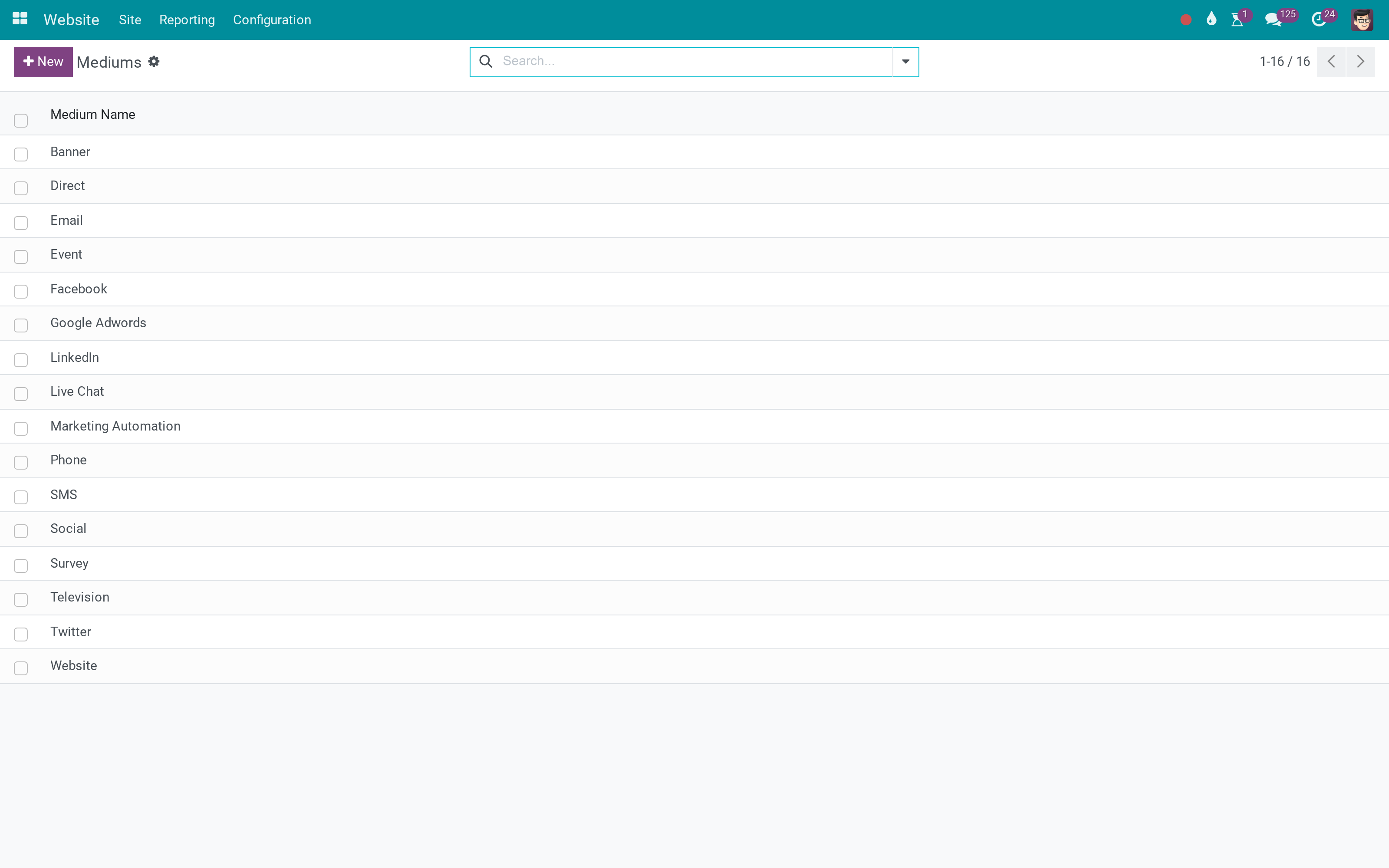Viewport: 1389px width, 868px height.
Task: Click the Mediums breadcrumb title
Action: pyautogui.click(x=109, y=62)
